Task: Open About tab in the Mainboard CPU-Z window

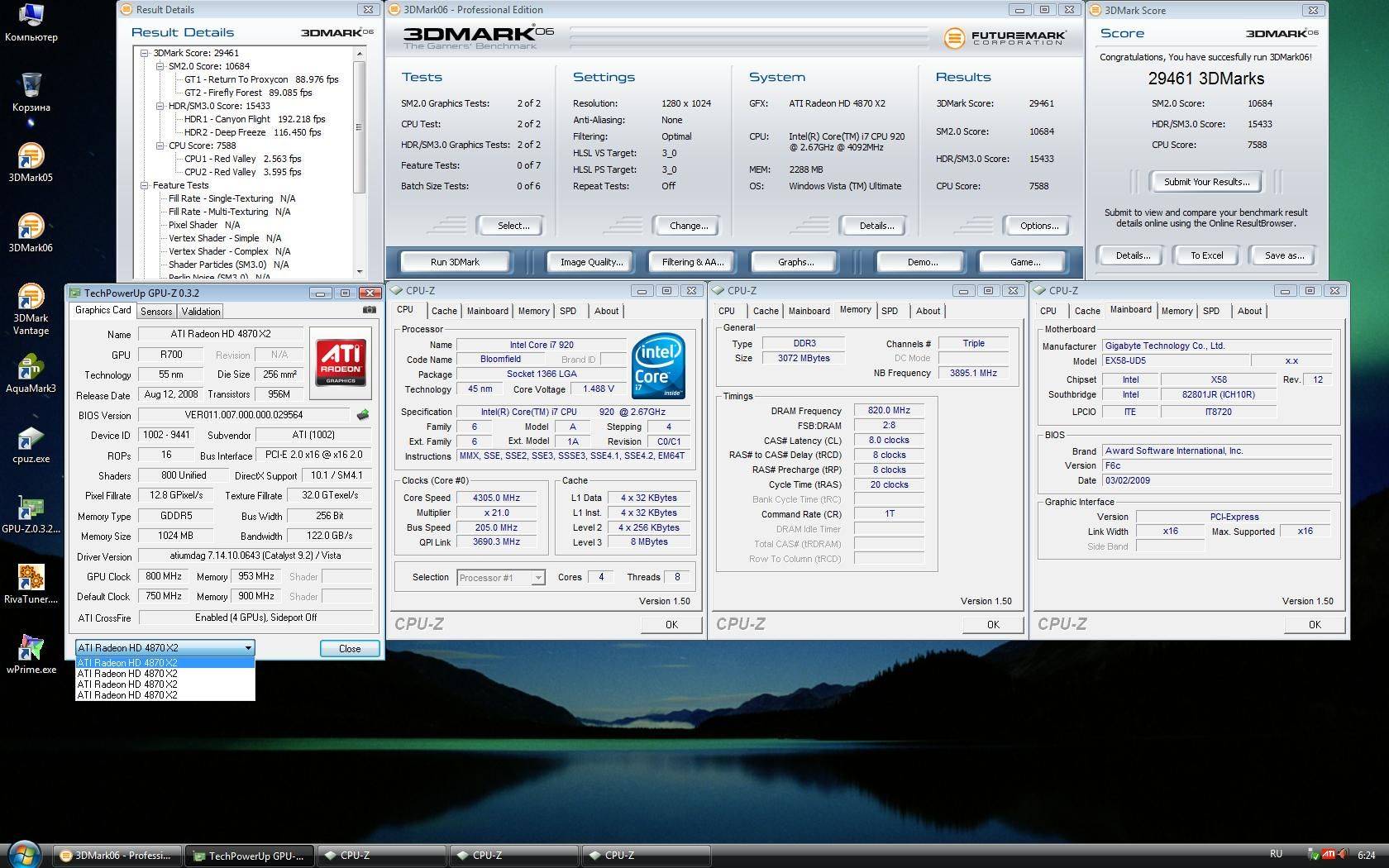Action: 1249,311
